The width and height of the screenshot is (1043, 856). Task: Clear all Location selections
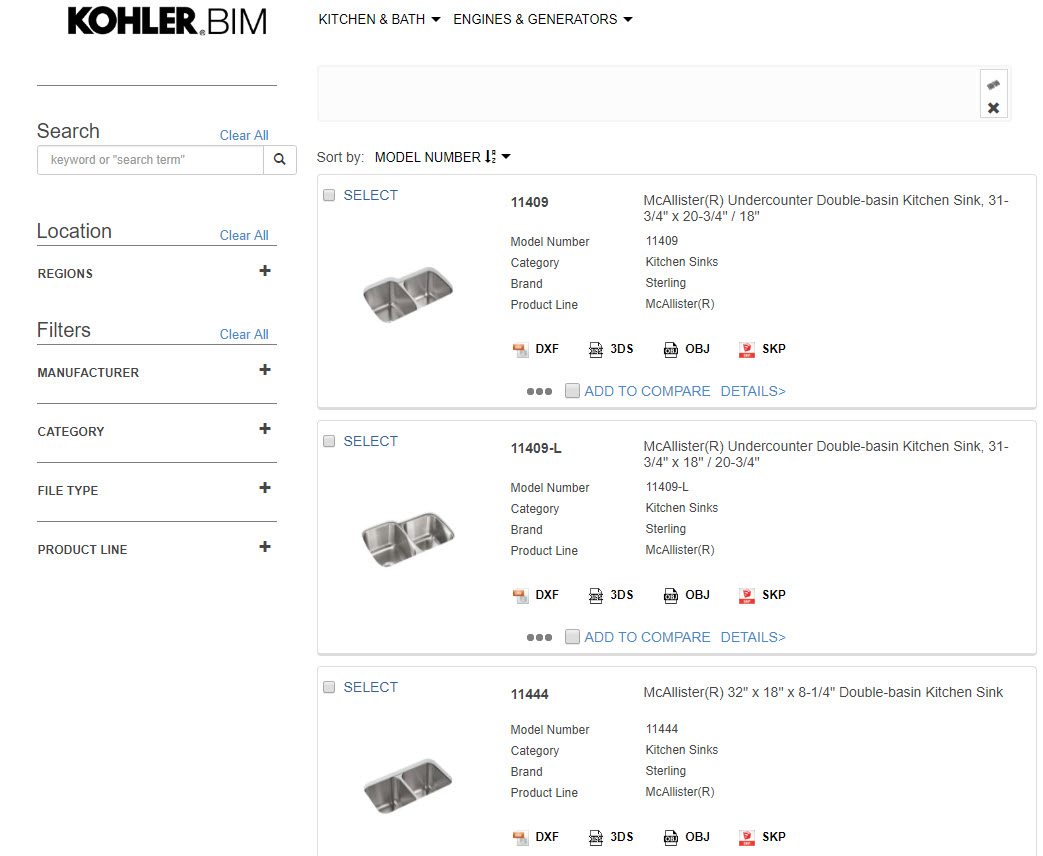(x=244, y=235)
